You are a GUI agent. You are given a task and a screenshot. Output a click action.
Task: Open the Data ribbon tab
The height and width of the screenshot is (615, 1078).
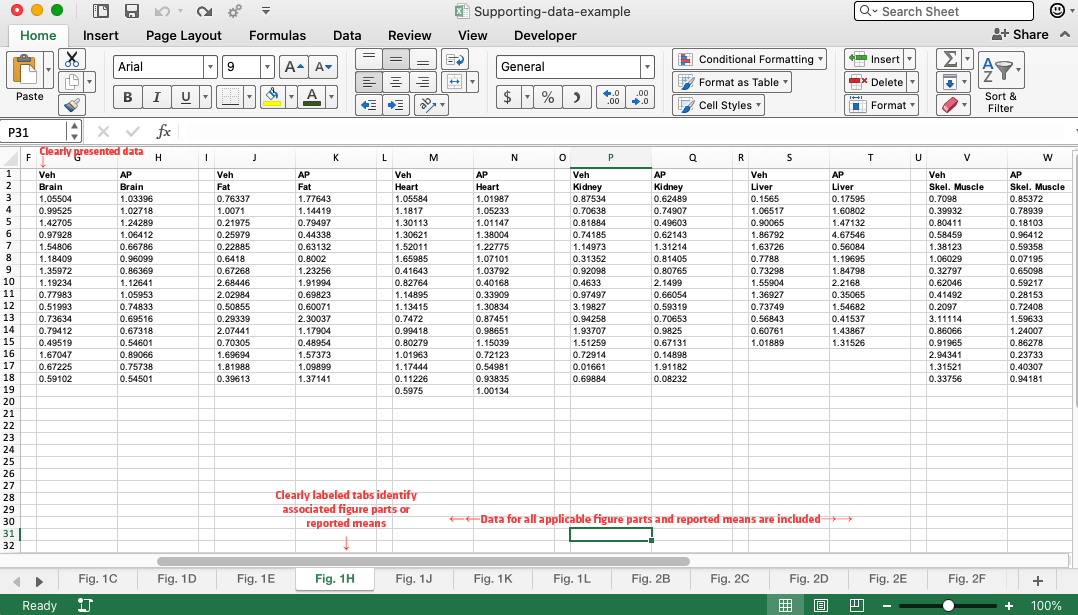[347, 35]
